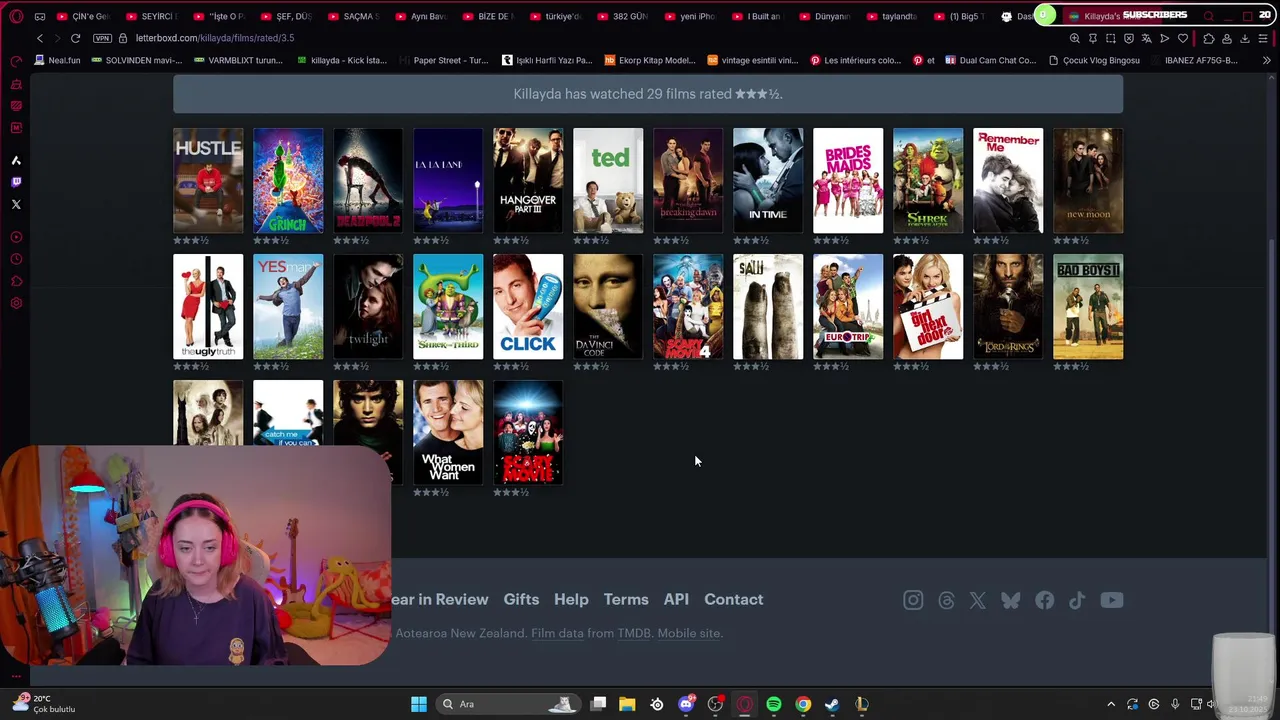Show hidden system tray icons
This screenshot has height=720, width=1280.
[x=1110, y=704]
